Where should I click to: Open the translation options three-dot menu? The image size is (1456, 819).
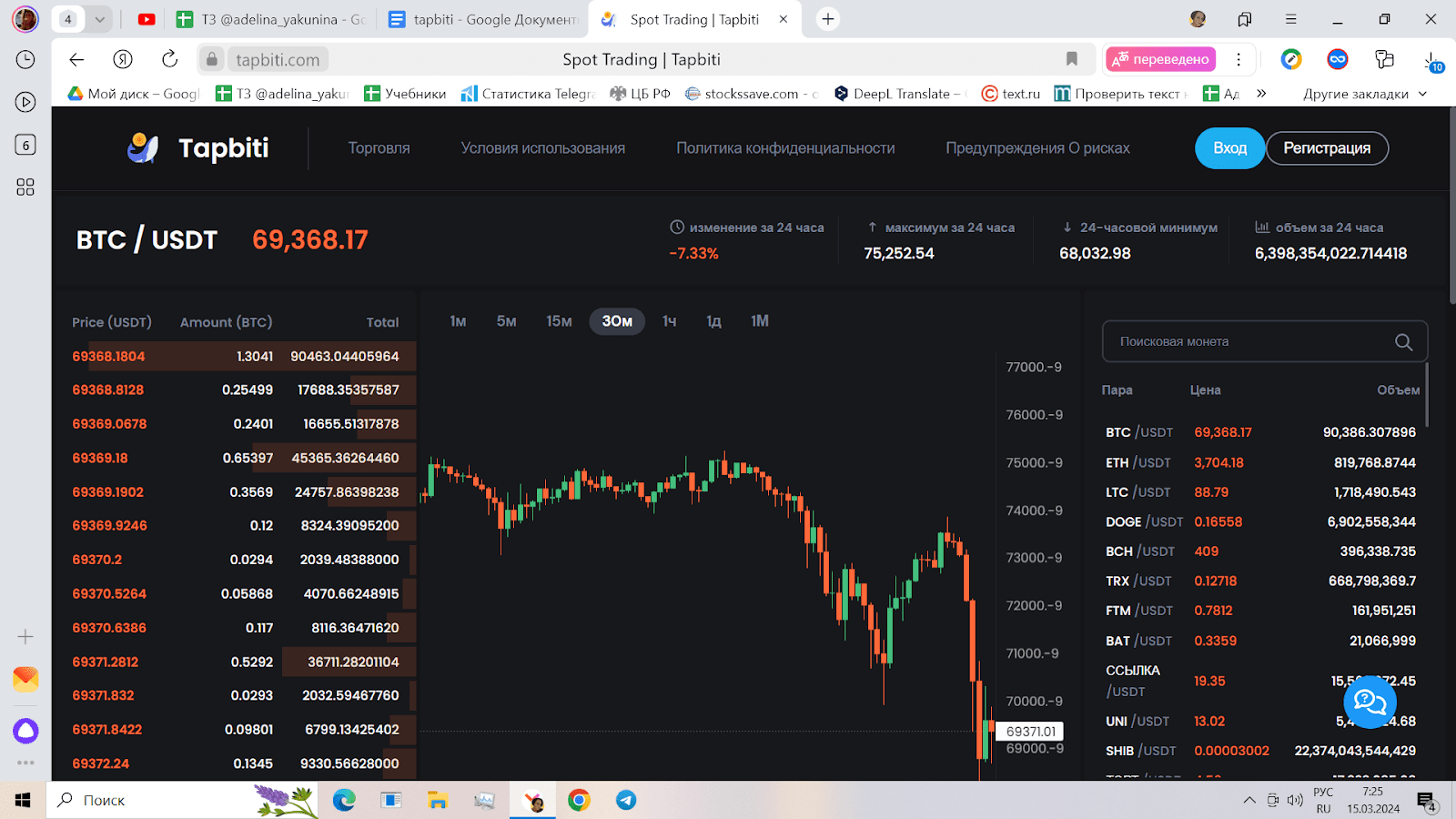(1239, 59)
